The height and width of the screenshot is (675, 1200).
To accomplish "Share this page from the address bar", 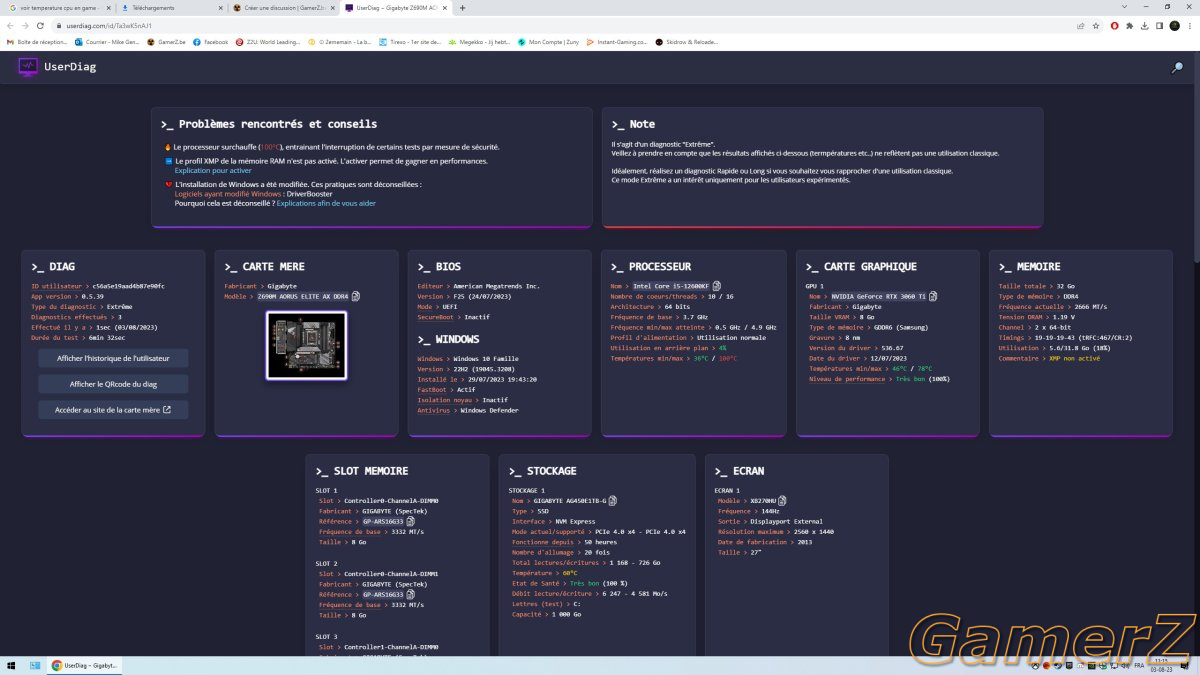I will point(1081,26).
